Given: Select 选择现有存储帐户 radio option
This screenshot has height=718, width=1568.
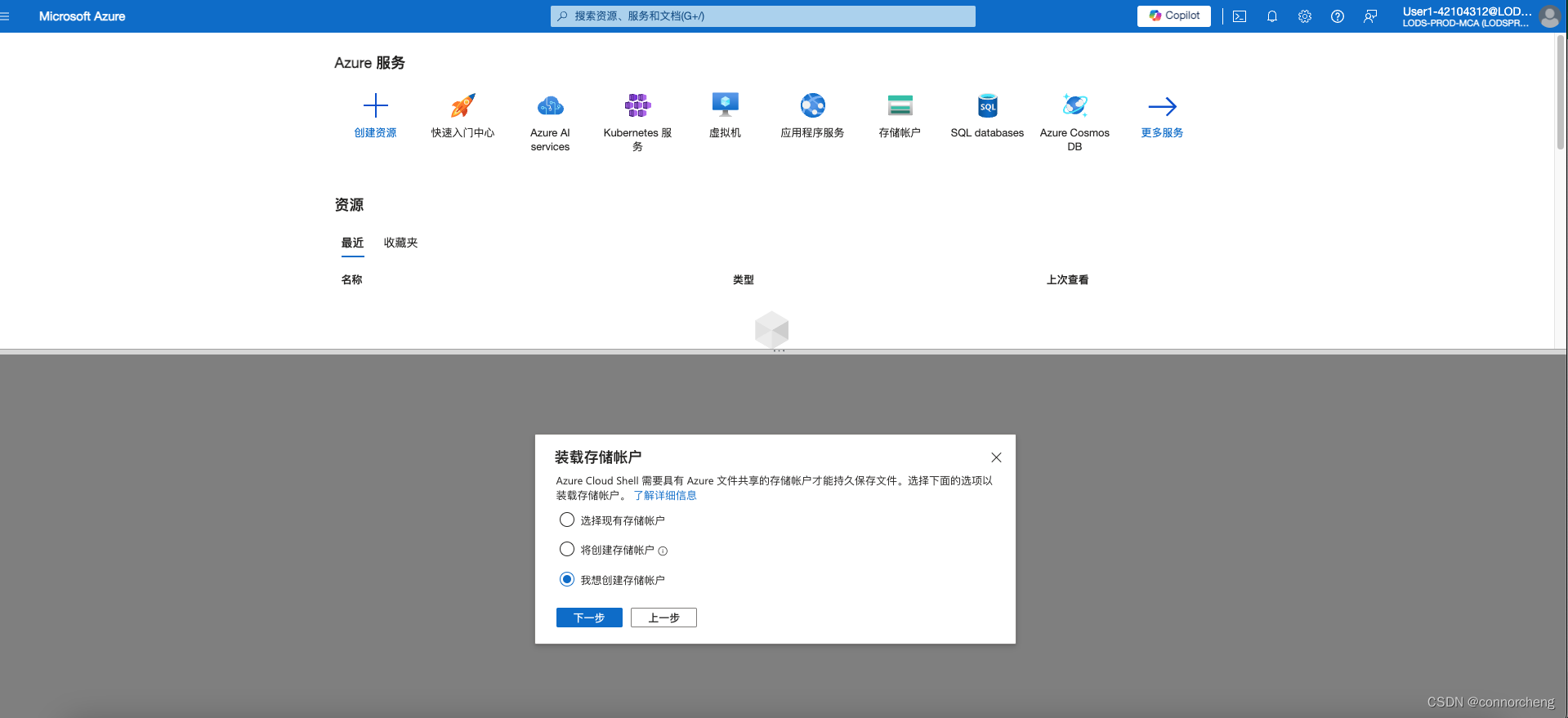Looking at the screenshot, I should (566, 520).
